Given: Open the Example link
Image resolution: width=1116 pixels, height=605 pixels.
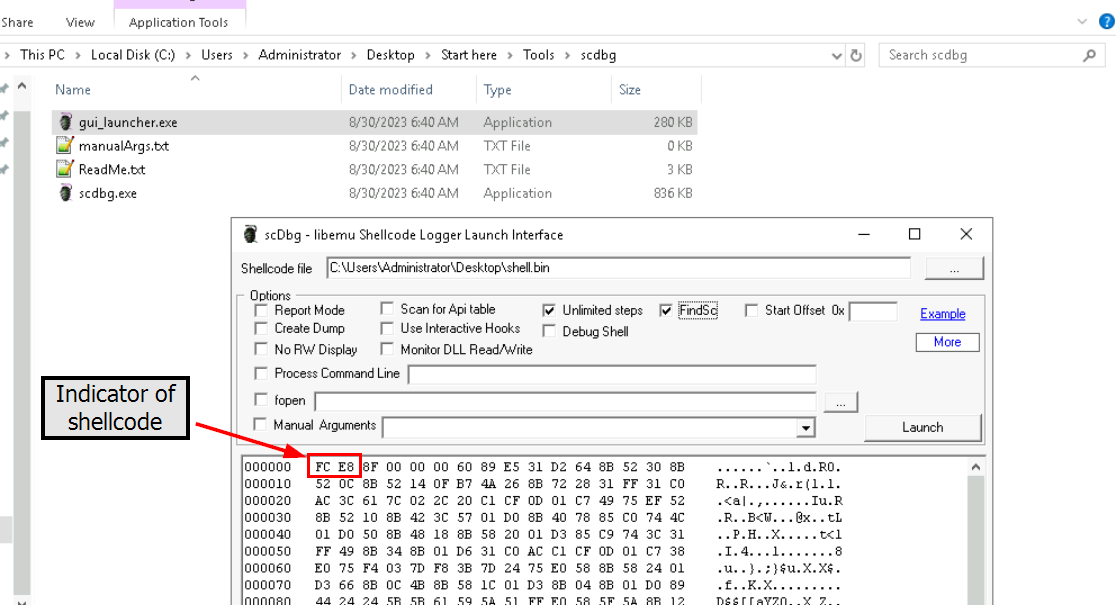Looking at the screenshot, I should pos(942,314).
